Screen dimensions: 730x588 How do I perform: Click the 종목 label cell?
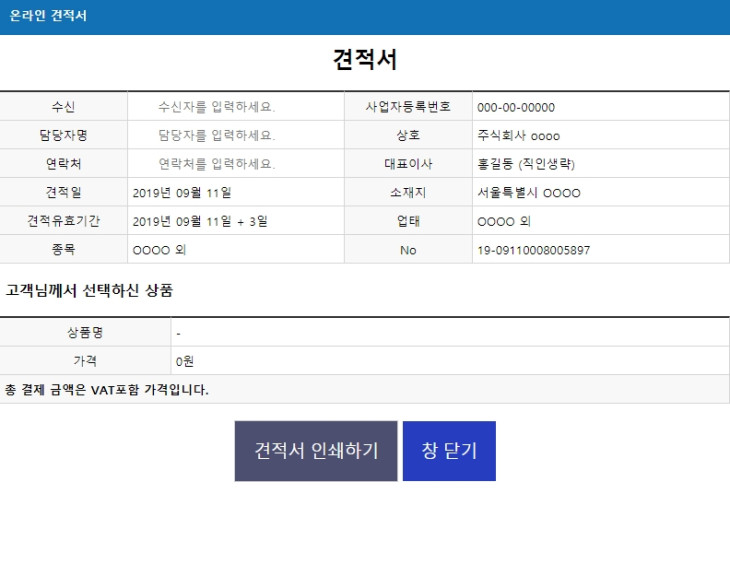coord(64,250)
